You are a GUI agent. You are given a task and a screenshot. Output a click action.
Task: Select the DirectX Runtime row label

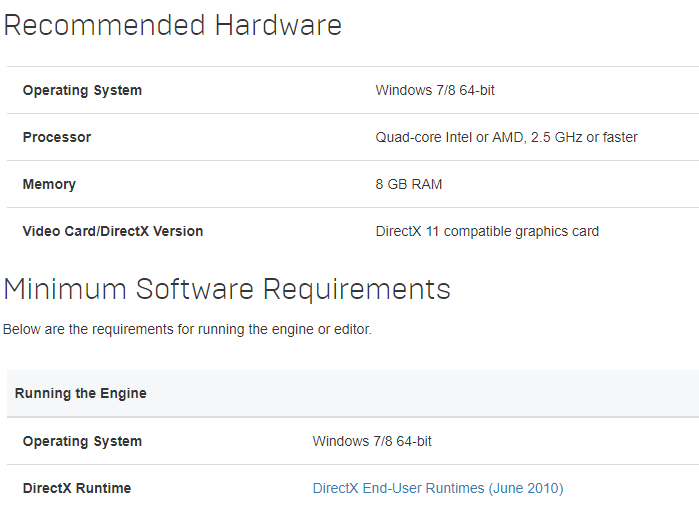(x=77, y=488)
